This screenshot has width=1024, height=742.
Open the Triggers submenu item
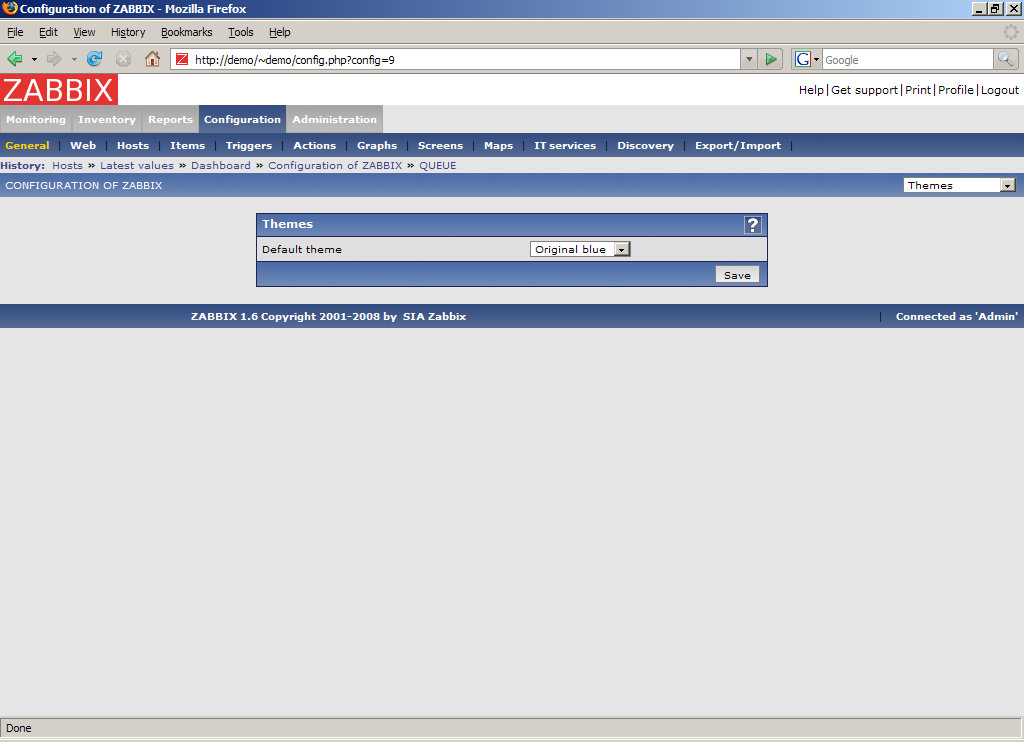(x=249, y=146)
